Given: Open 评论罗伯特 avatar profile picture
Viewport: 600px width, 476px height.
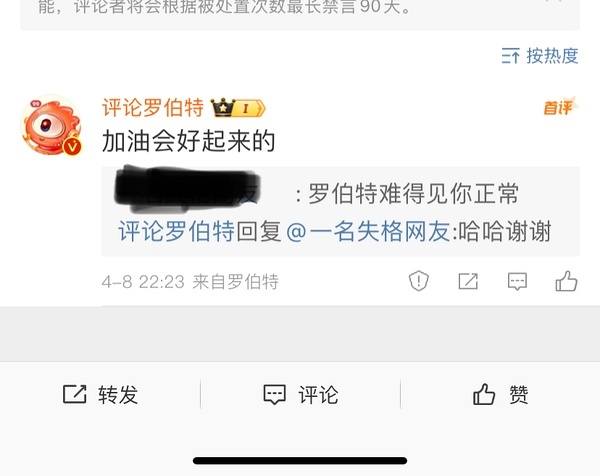Looking at the screenshot, I should (51, 126).
